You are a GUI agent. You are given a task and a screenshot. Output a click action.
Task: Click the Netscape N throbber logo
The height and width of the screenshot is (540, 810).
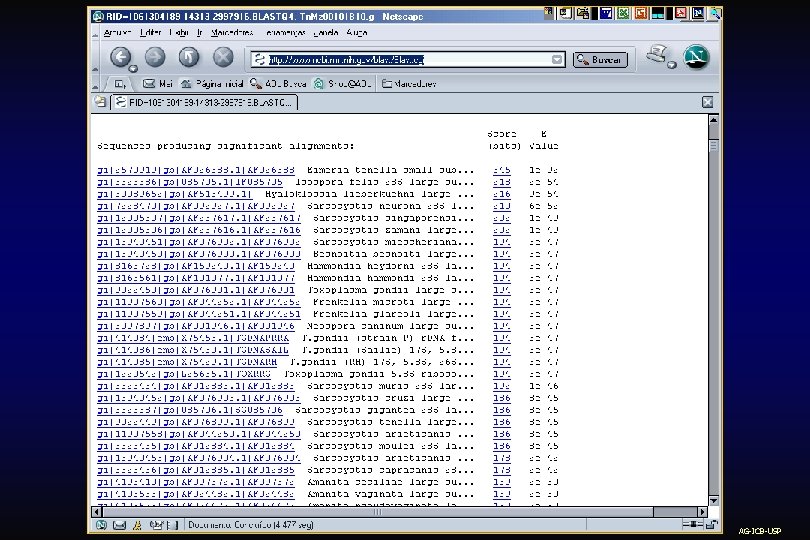[x=696, y=57]
